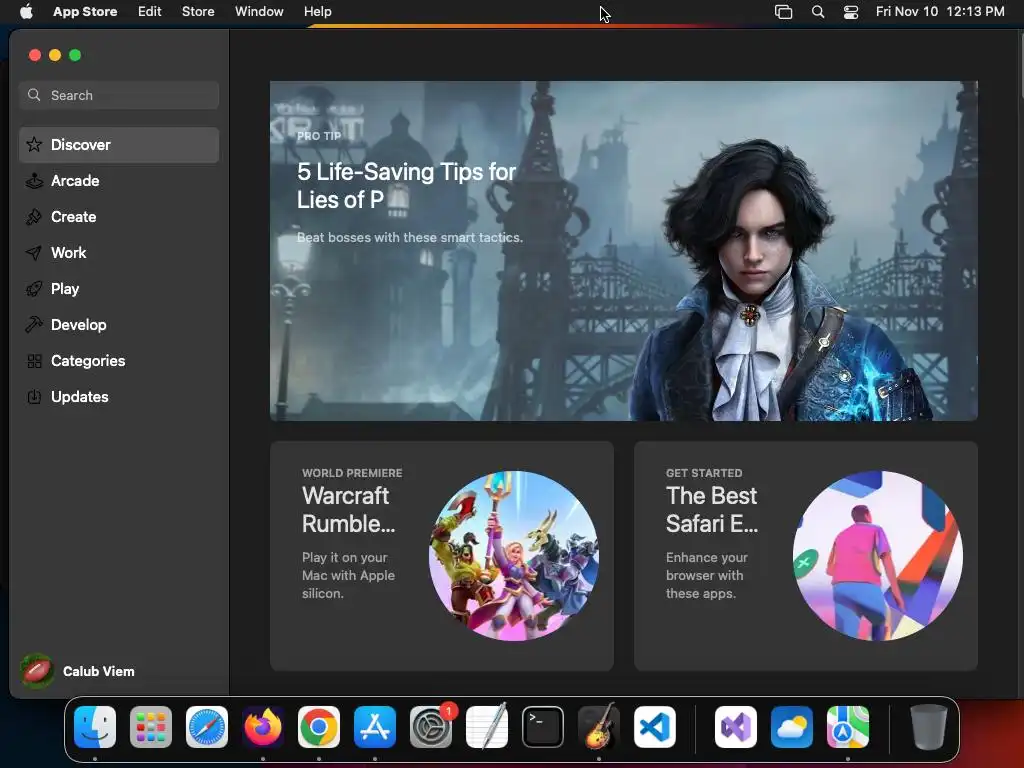The width and height of the screenshot is (1024, 768).
Task: Open the Discover section star icon
Action: click(x=34, y=144)
